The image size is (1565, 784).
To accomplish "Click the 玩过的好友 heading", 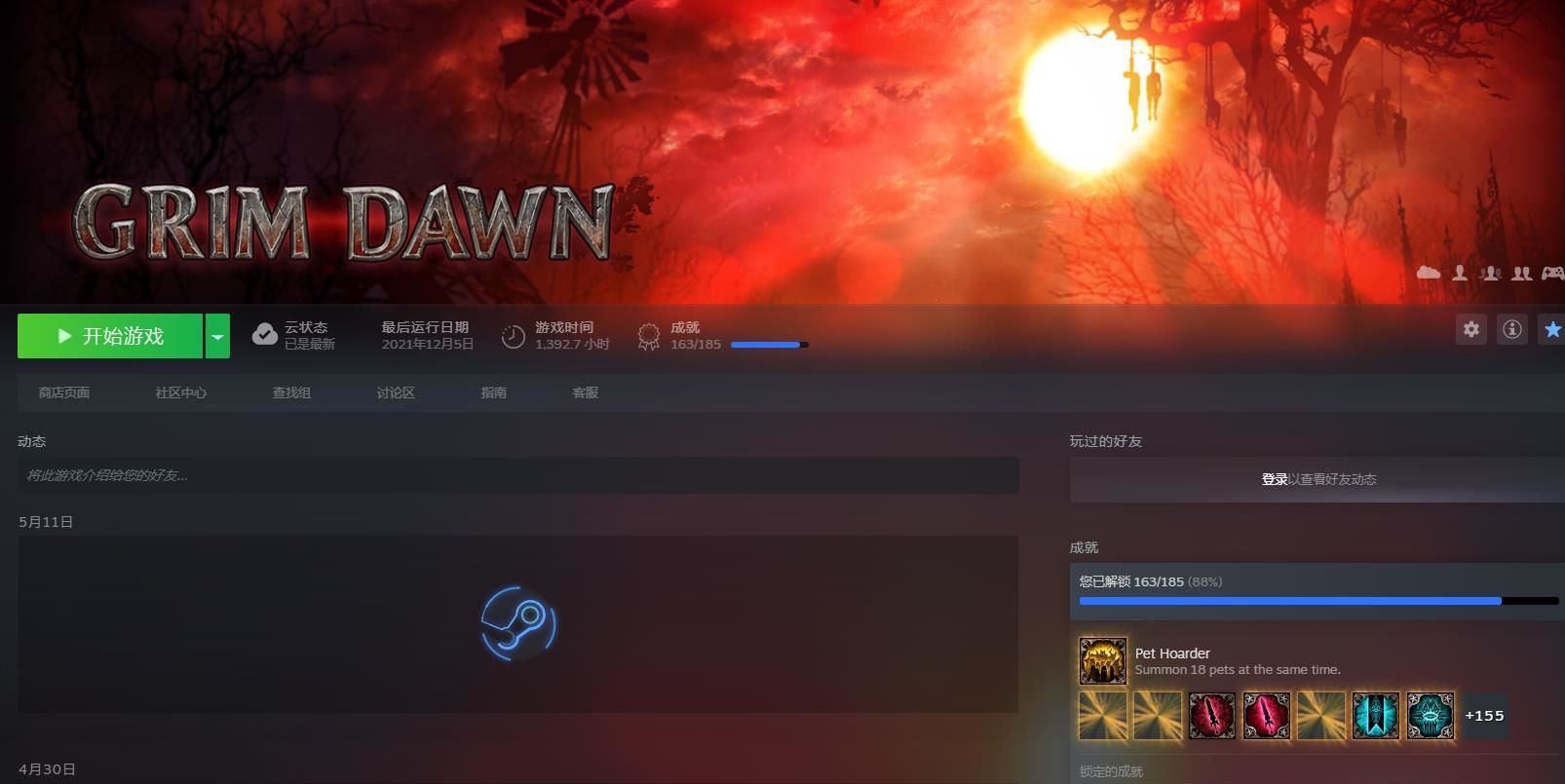I will click(1106, 441).
